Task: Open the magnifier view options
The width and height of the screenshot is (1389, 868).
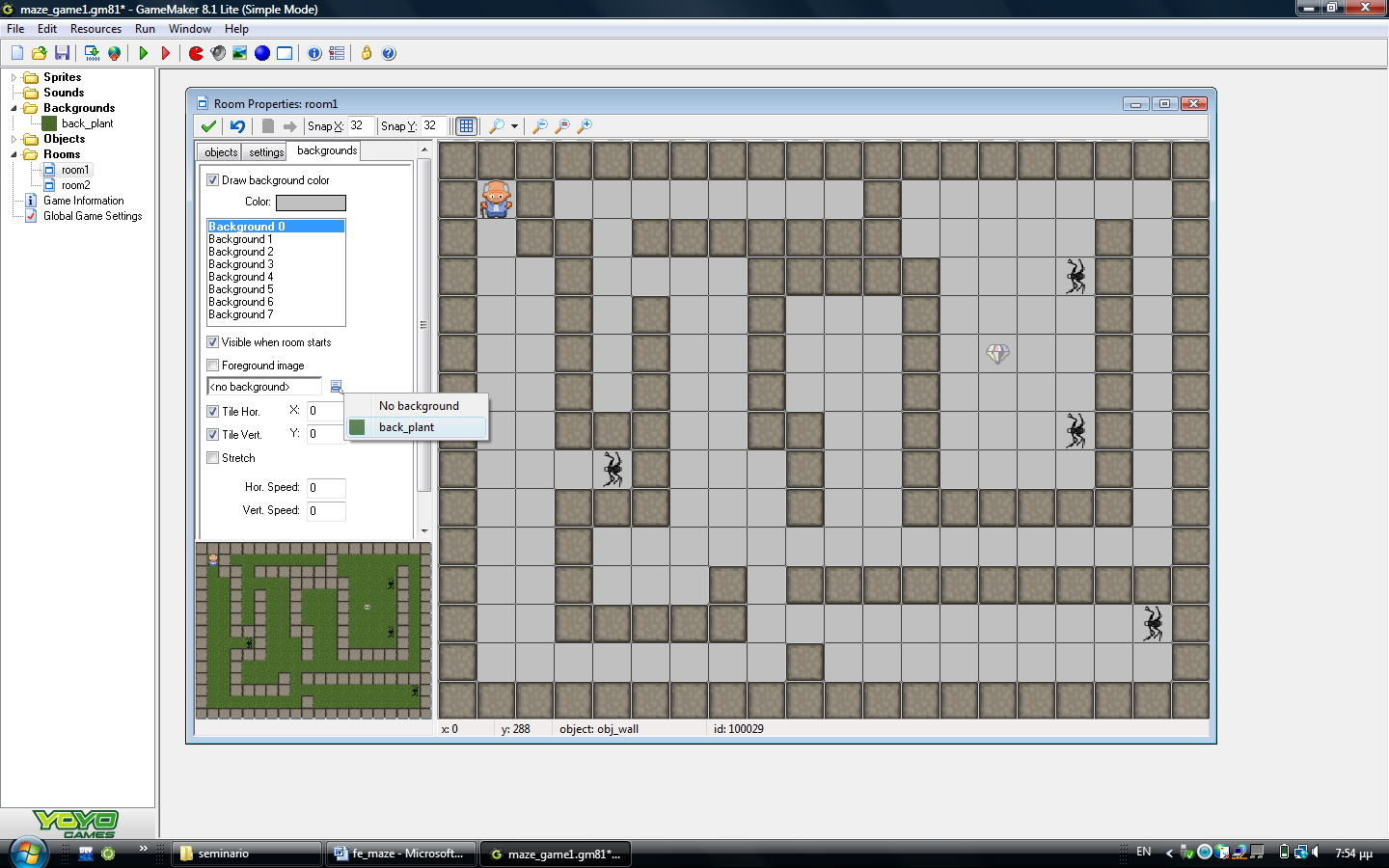Action: [x=497, y=126]
